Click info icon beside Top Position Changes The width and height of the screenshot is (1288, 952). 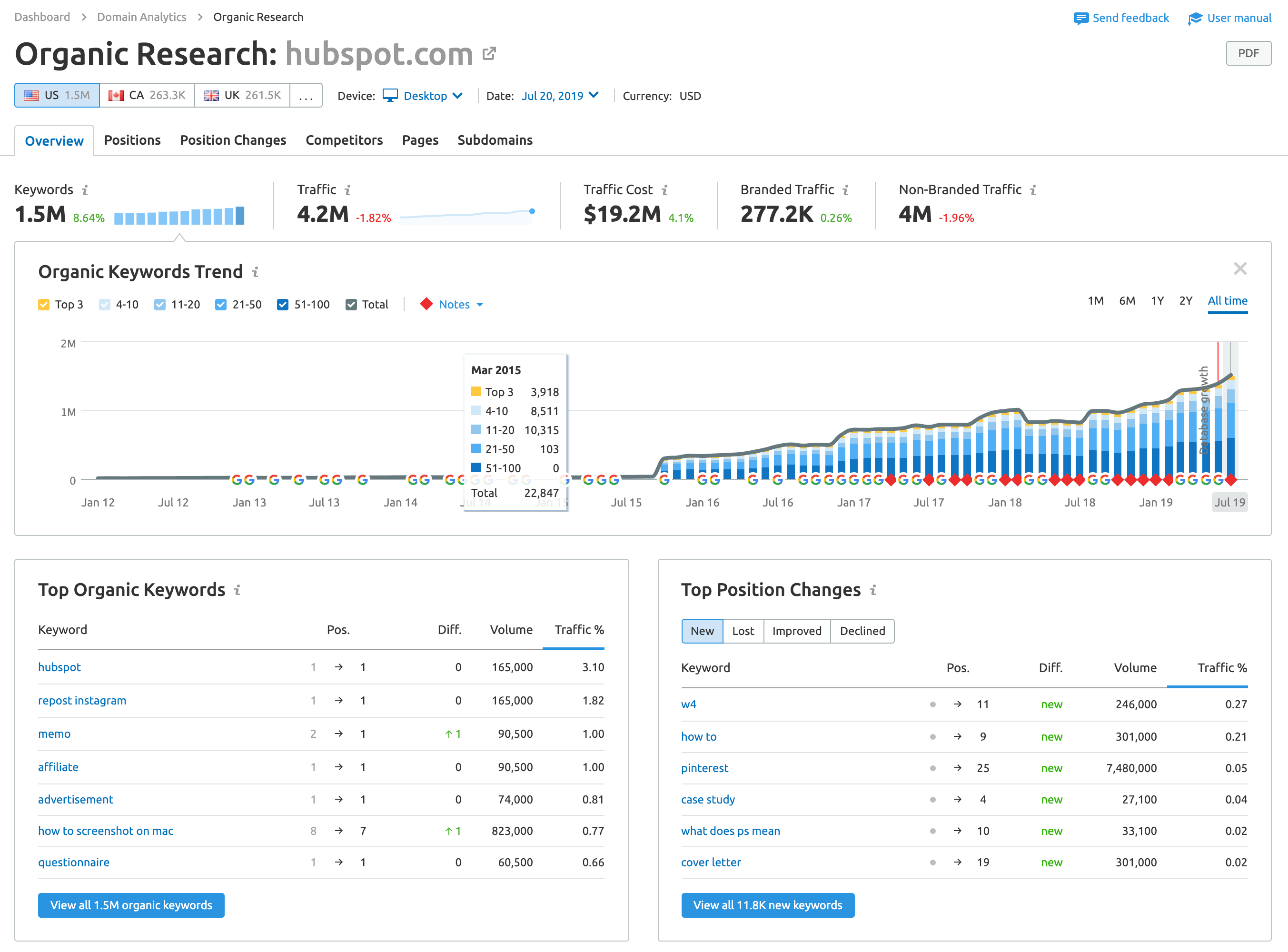click(x=873, y=589)
